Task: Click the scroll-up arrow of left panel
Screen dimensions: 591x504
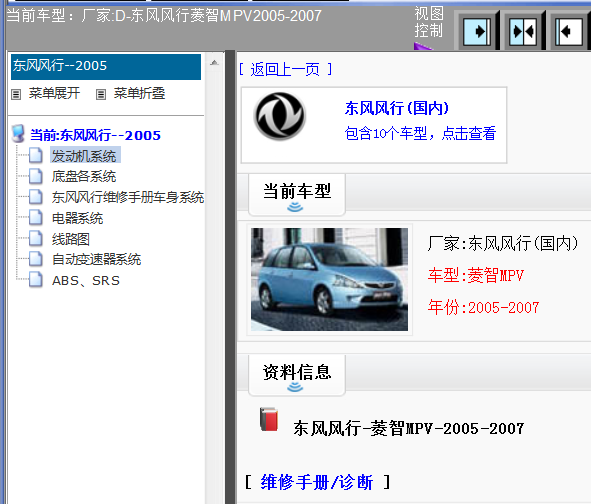Action: 214,63
